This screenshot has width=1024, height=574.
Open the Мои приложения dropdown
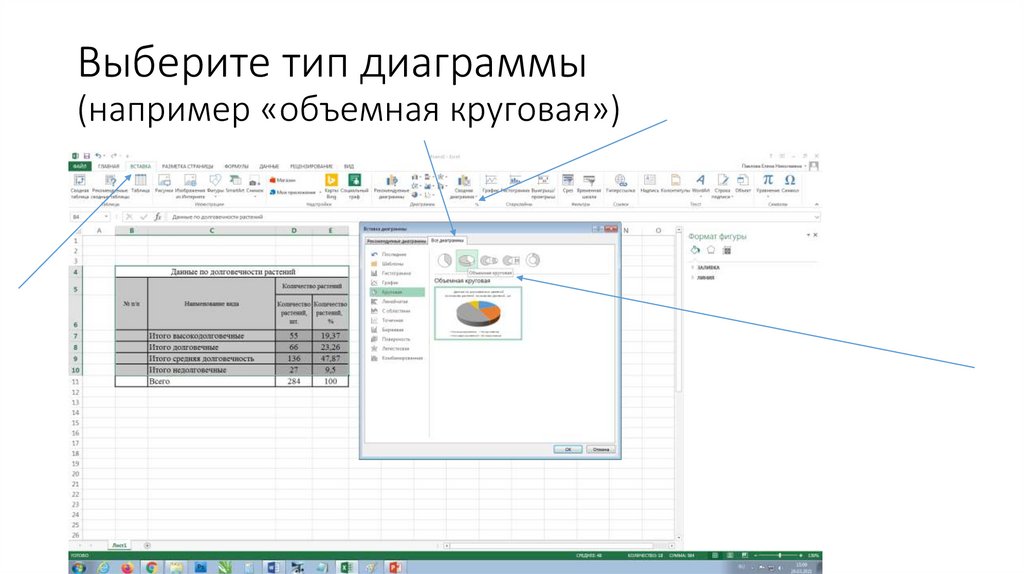(x=320, y=193)
